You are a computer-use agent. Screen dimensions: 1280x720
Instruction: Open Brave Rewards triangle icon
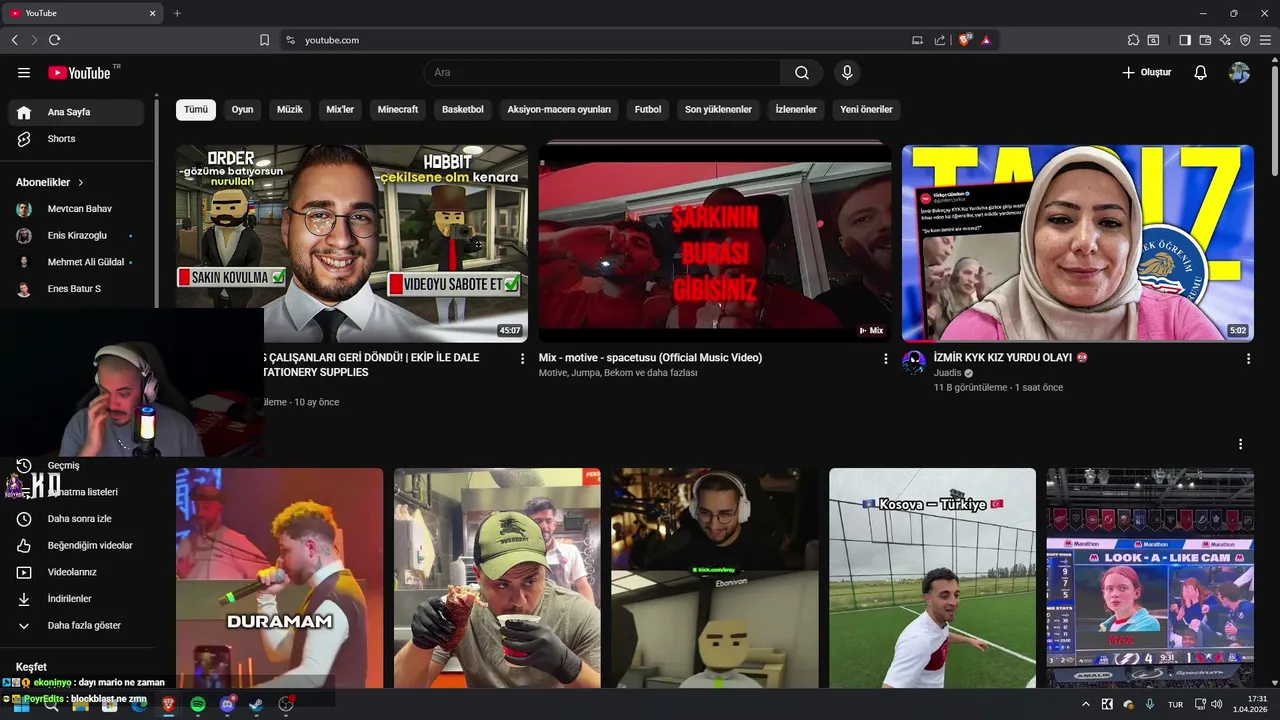(x=986, y=40)
